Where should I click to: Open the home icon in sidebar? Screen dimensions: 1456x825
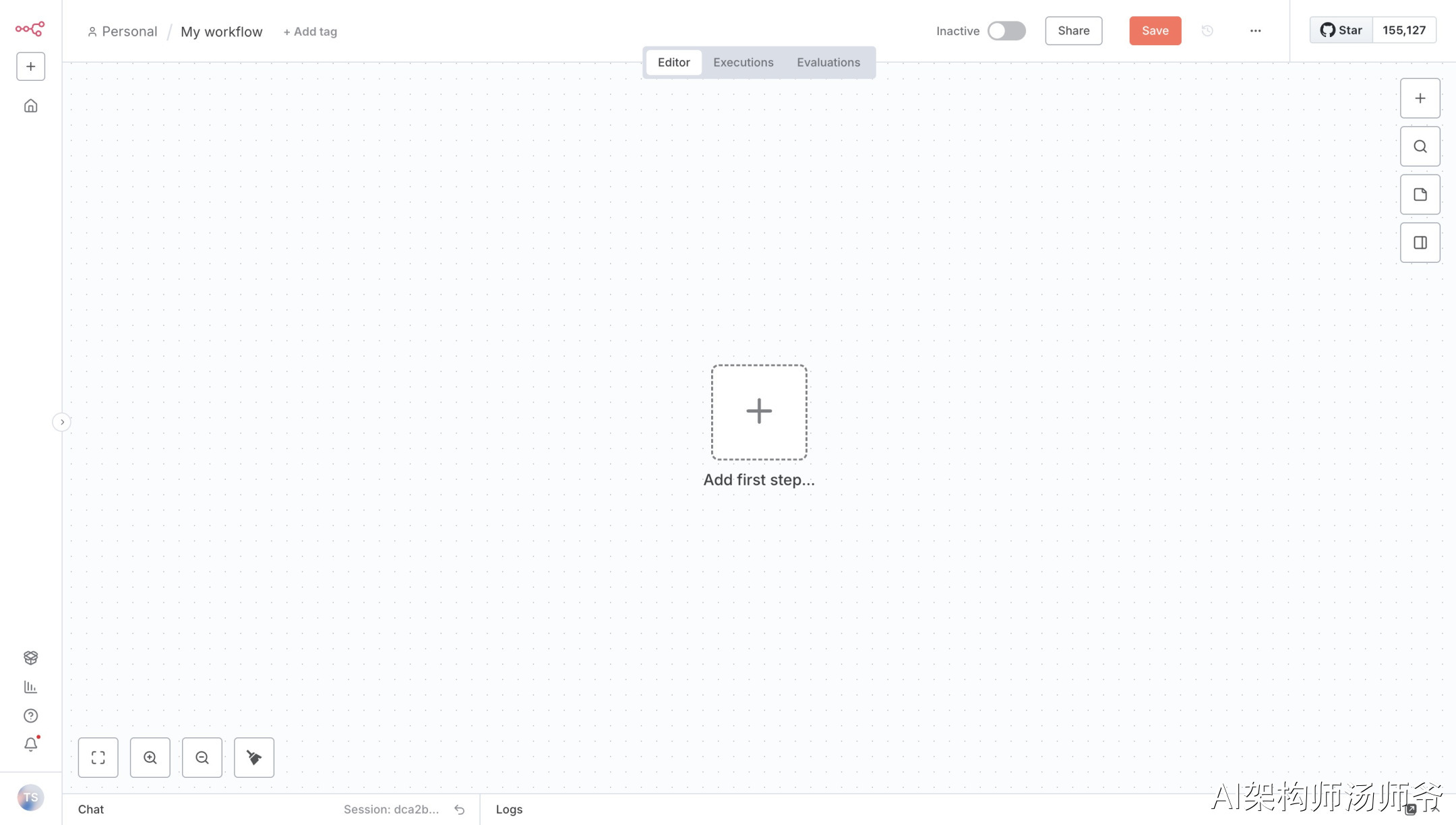(30, 106)
